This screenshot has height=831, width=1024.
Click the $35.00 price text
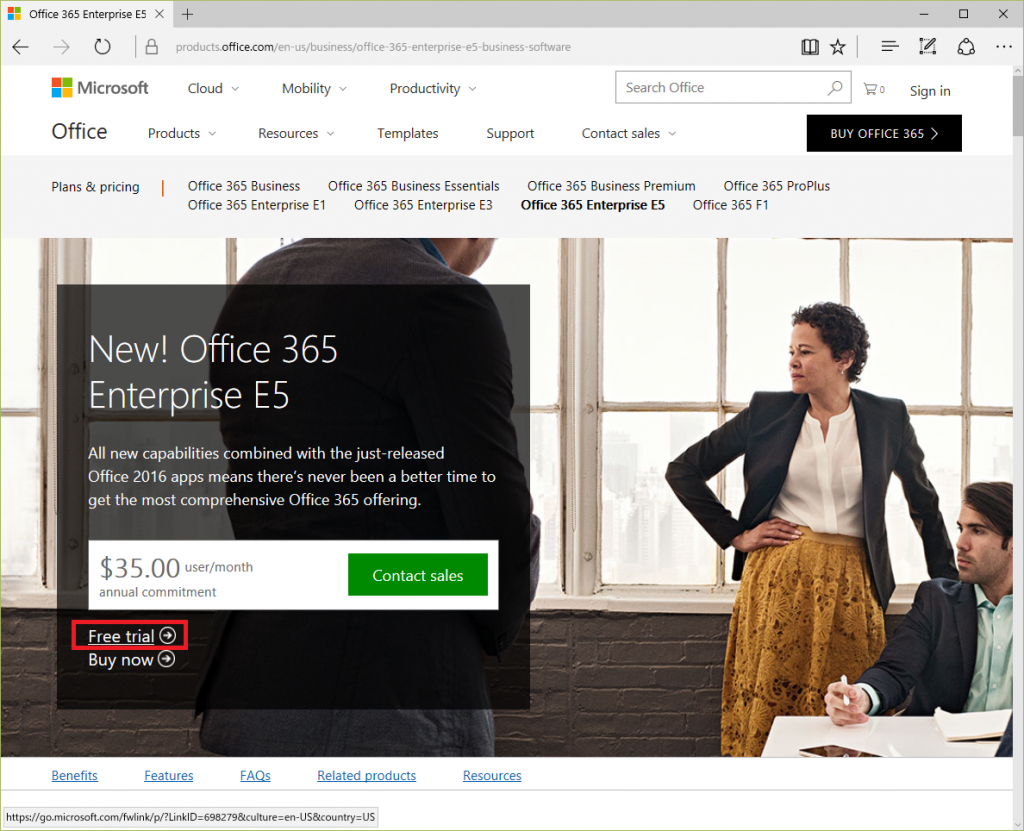(140, 568)
